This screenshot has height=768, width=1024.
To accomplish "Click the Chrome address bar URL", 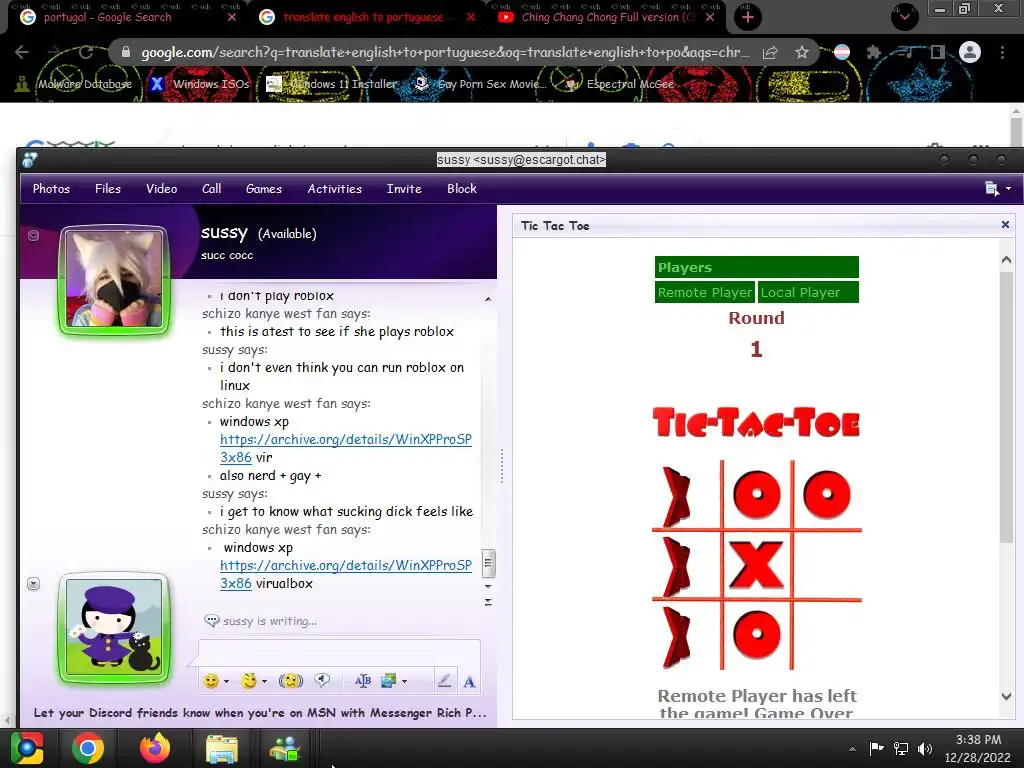I will pyautogui.click(x=445, y=52).
